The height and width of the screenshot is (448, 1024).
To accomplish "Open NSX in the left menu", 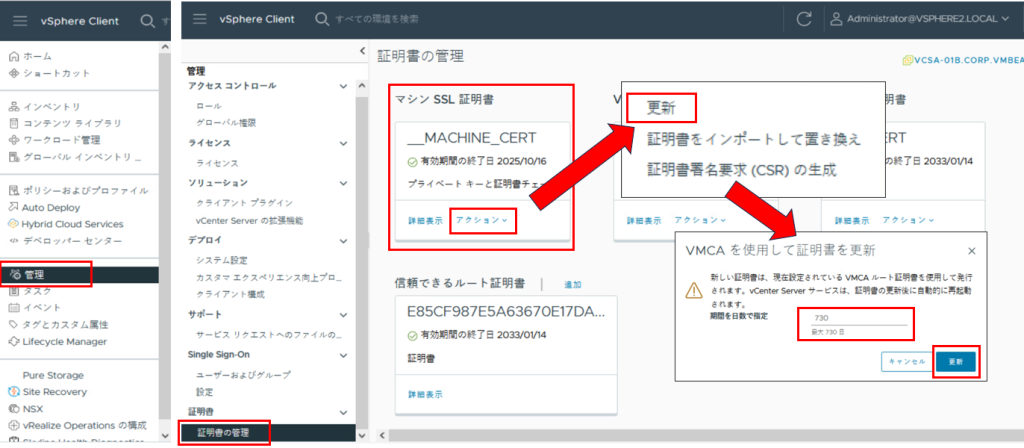I will (27, 409).
